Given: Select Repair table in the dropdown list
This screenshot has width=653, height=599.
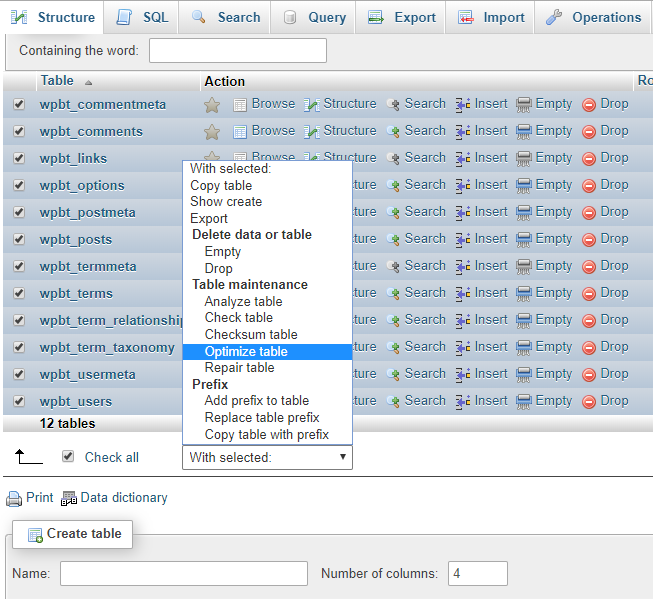Looking at the screenshot, I should click(239, 368).
